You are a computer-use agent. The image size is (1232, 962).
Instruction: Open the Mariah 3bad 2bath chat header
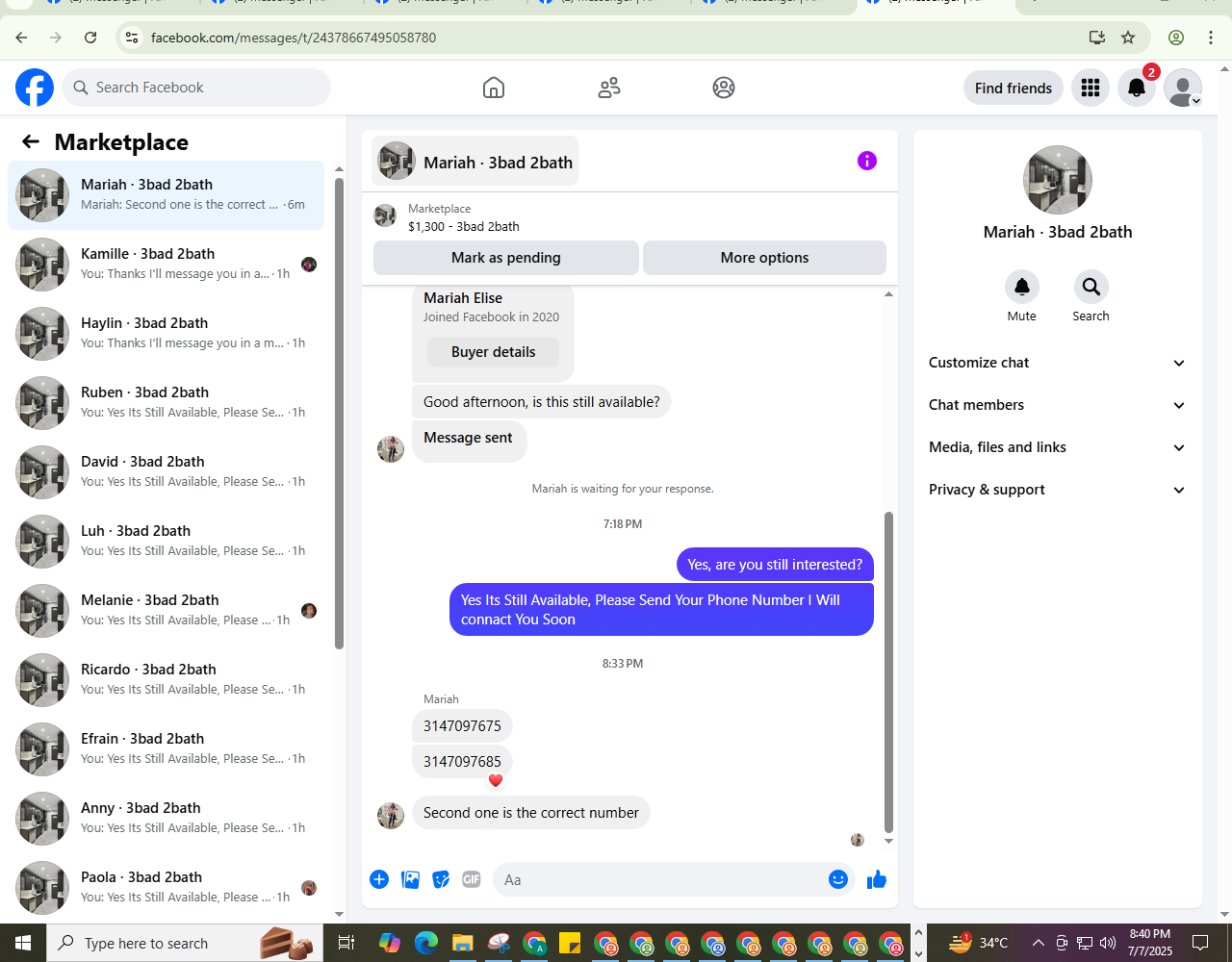(x=475, y=162)
